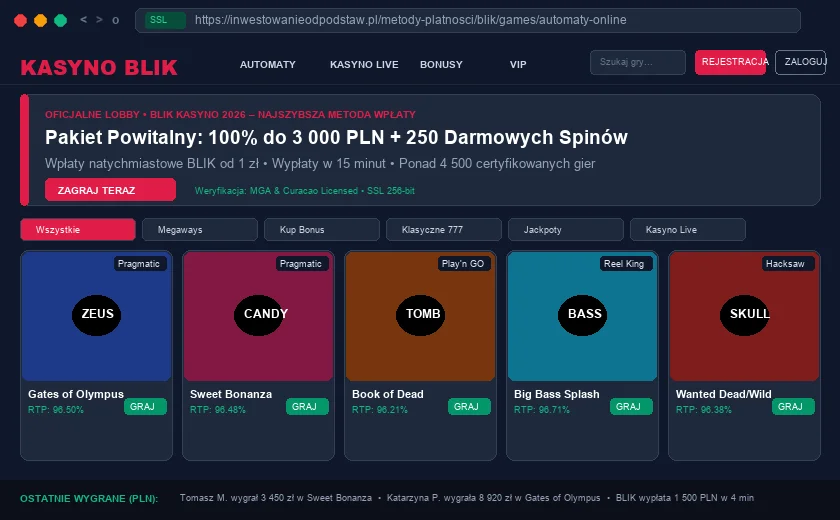
Task: Click the RTP: 96.21% value
Action: pyautogui.click(x=380, y=410)
